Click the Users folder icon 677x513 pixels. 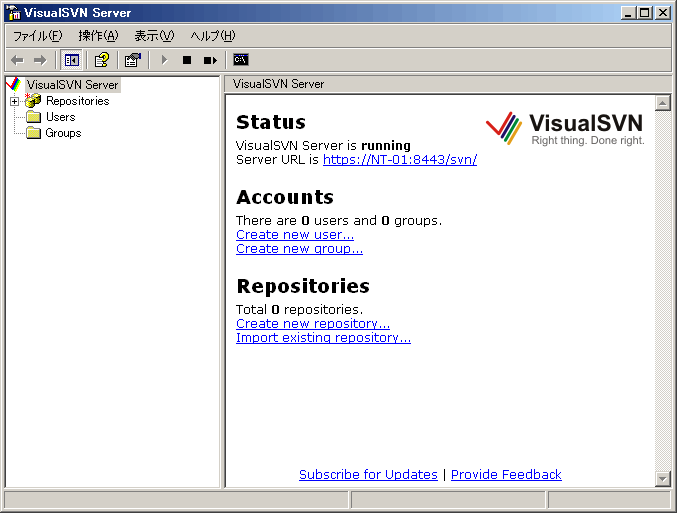click(33, 117)
